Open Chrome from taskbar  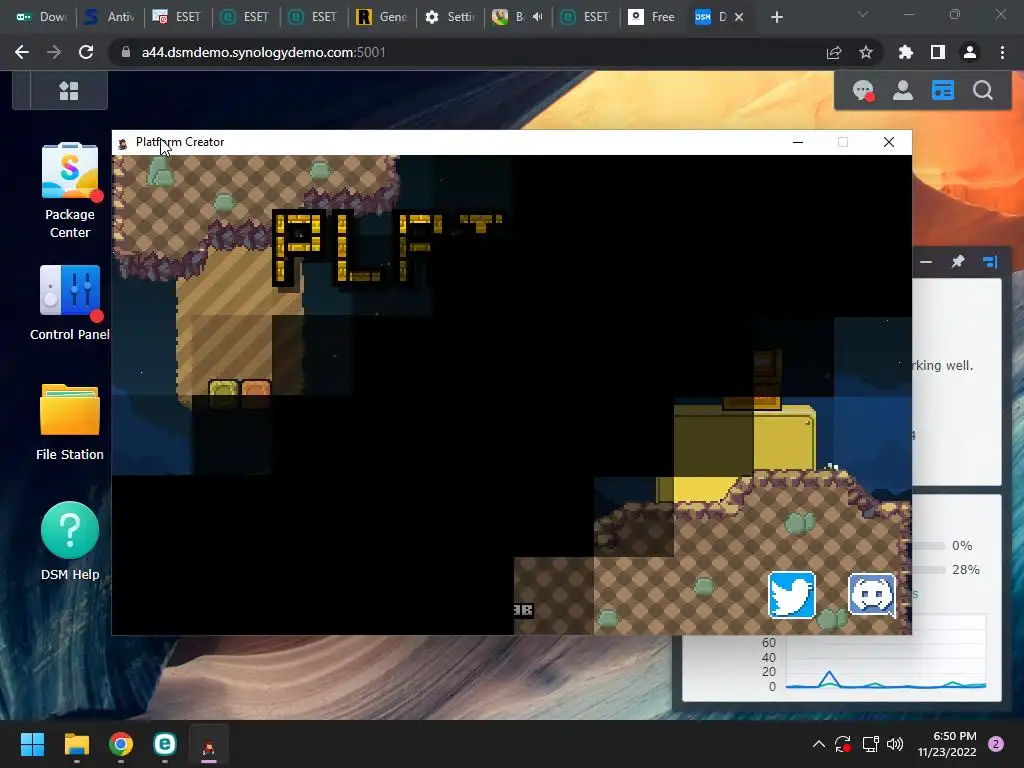(121, 744)
